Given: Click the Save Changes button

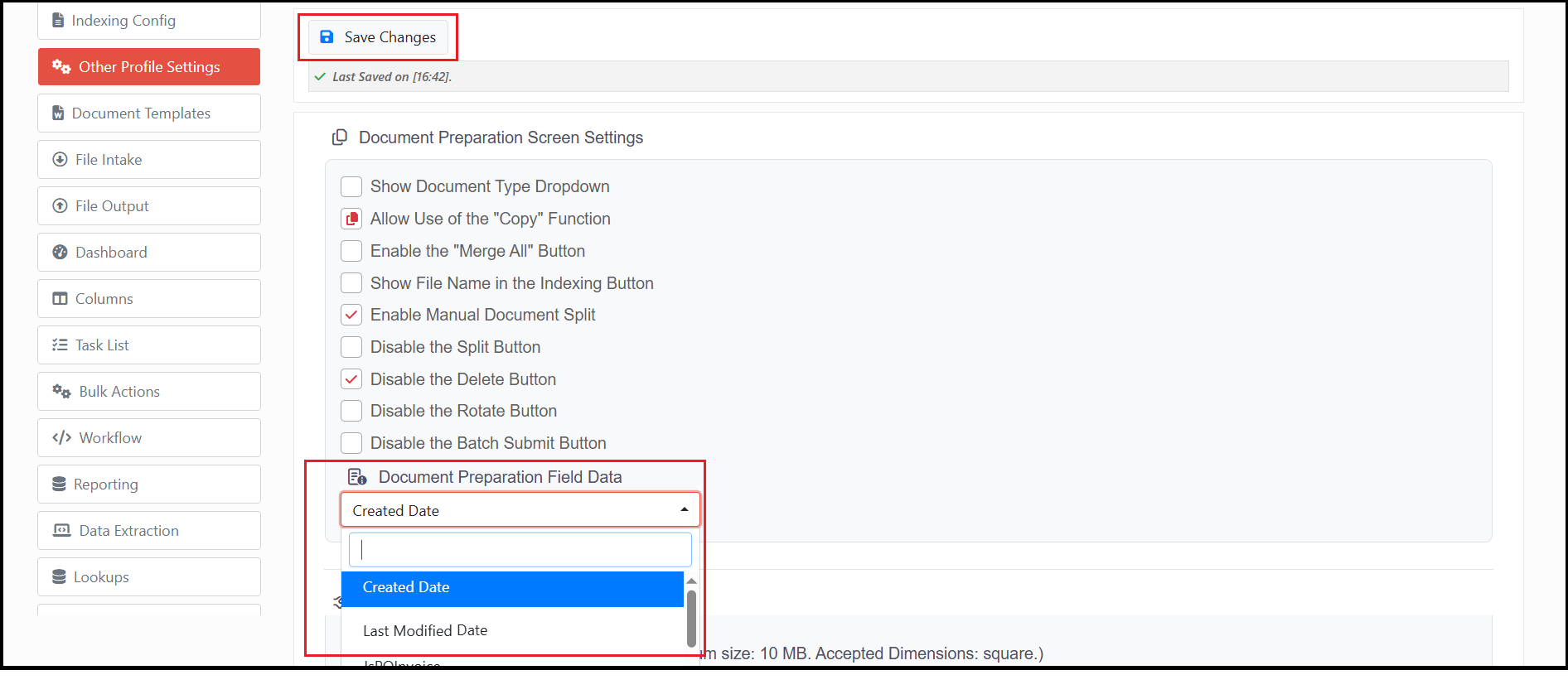Looking at the screenshot, I should pos(378,37).
